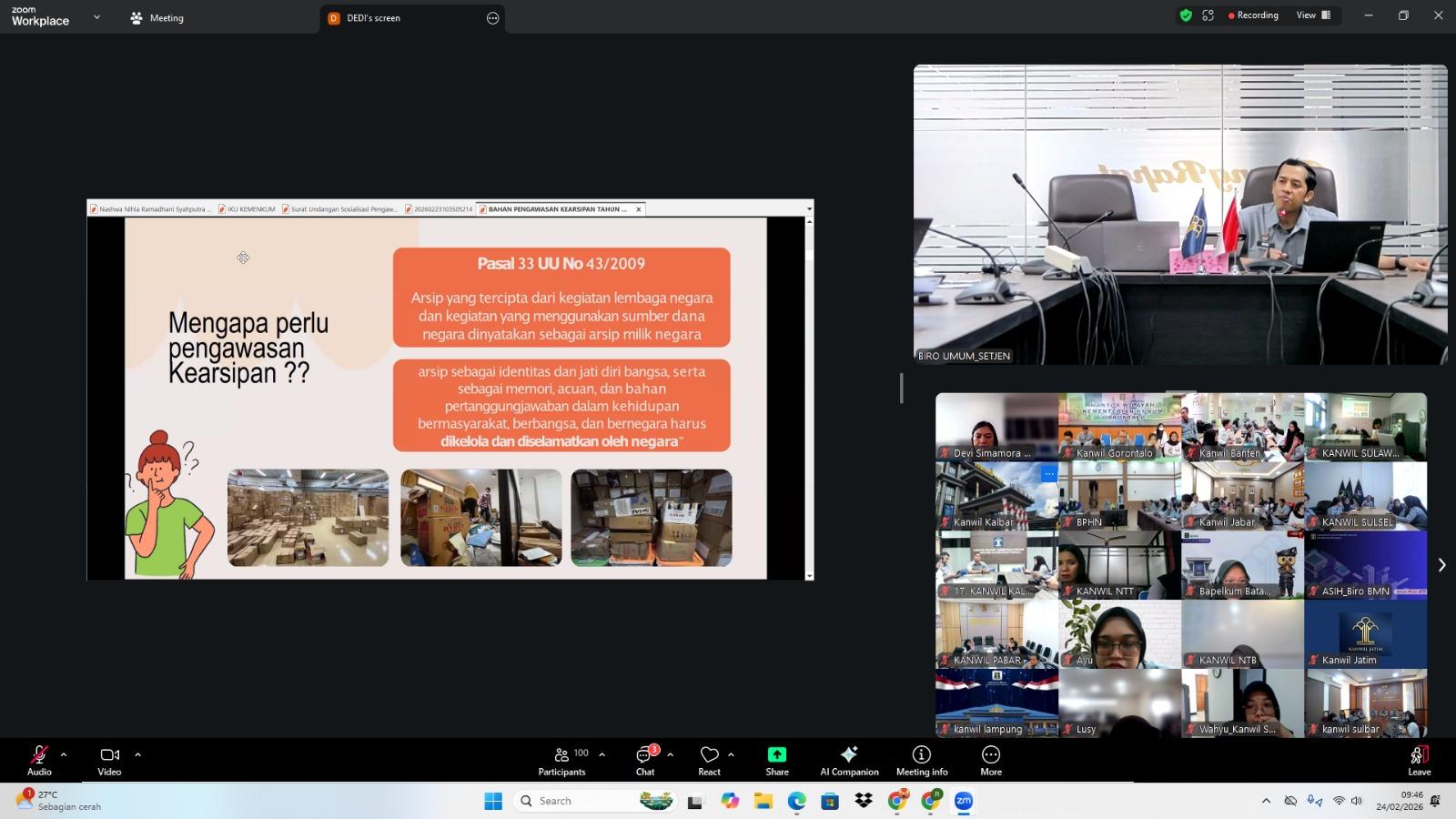Click the React heart icon
This screenshot has width=1456, height=819.
709,761
